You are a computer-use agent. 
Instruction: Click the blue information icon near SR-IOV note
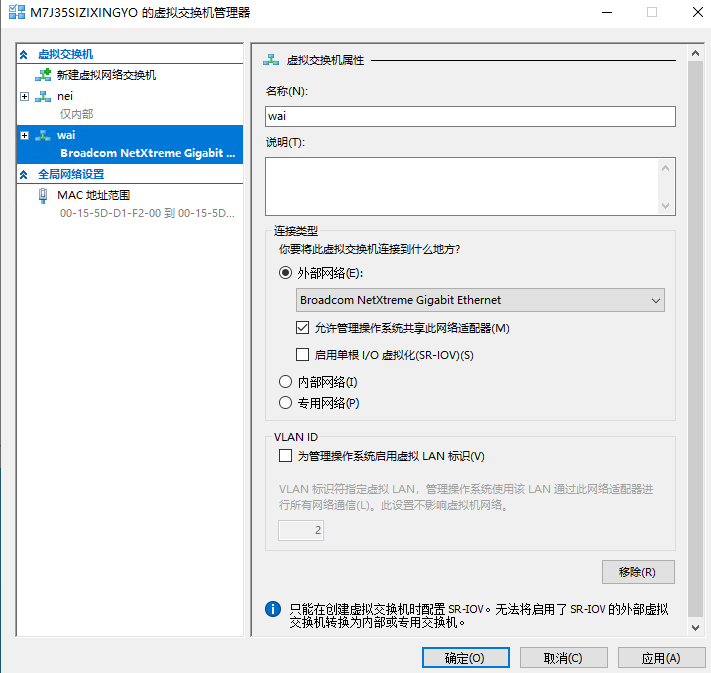tap(272, 609)
